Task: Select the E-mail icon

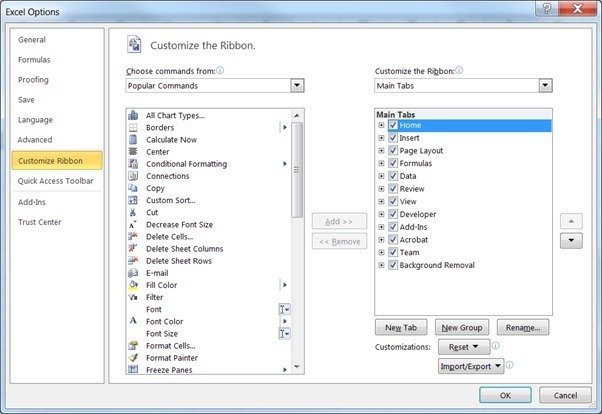Action: (x=133, y=273)
